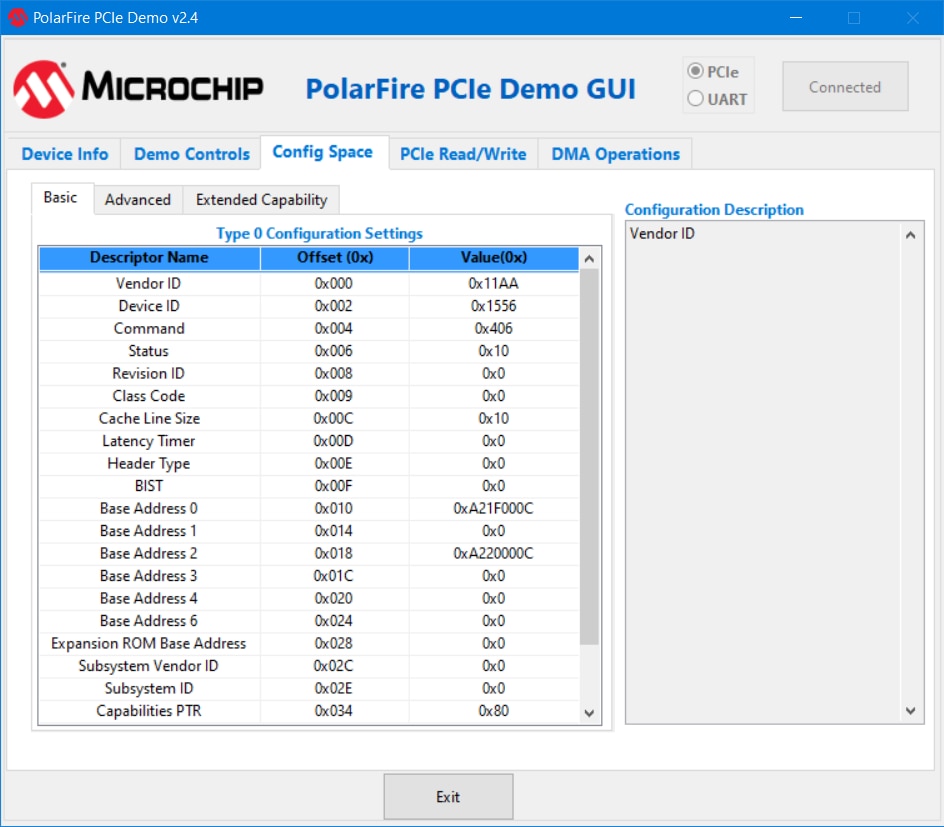This screenshot has height=827, width=944.
Task: Select the Capabilities PTR descriptor cell
Action: pos(149,711)
